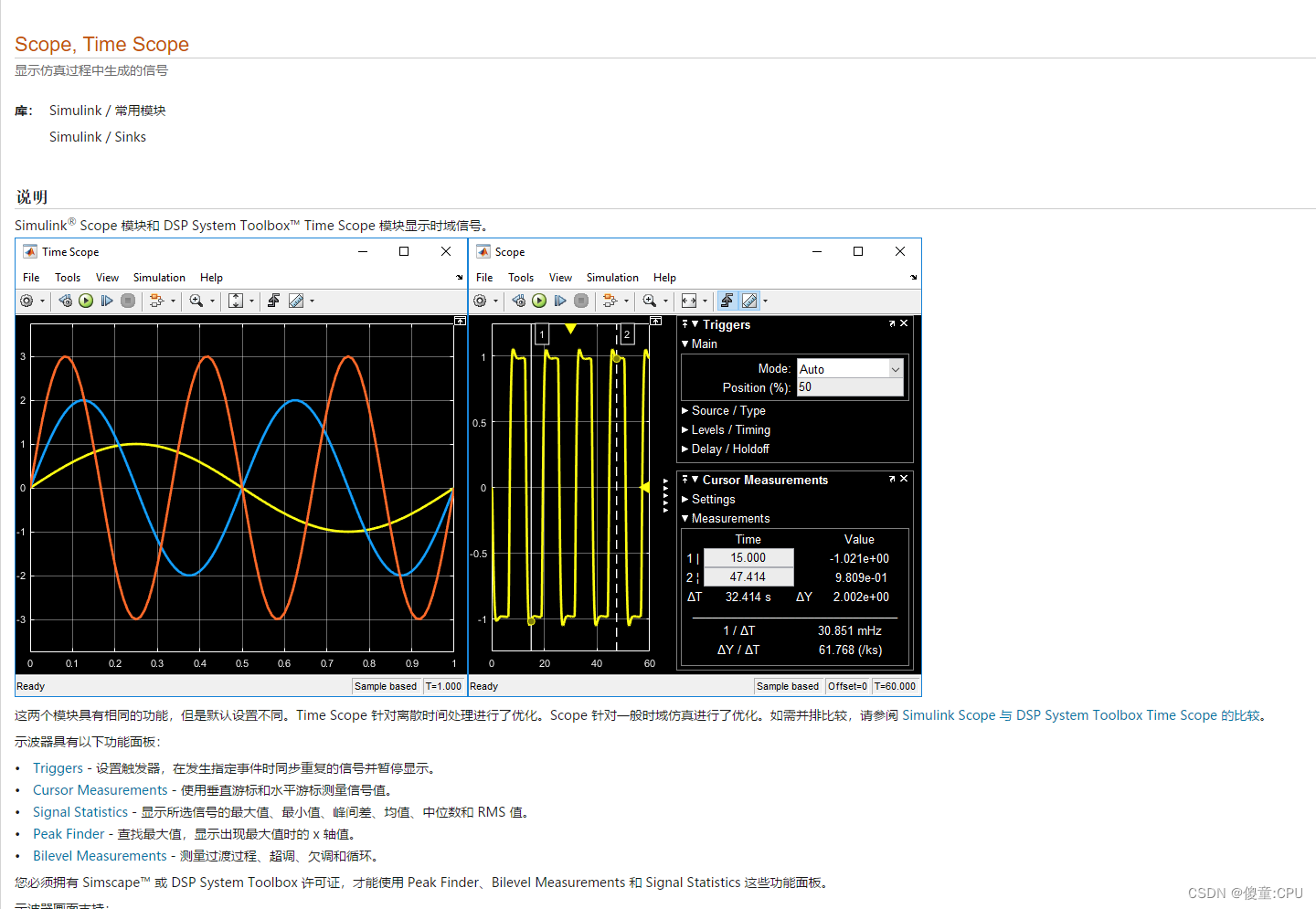Viewport: 1316px width, 909px height.
Task: Open the Scope axis scaling dropdown arrow
Action: [705, 301]
